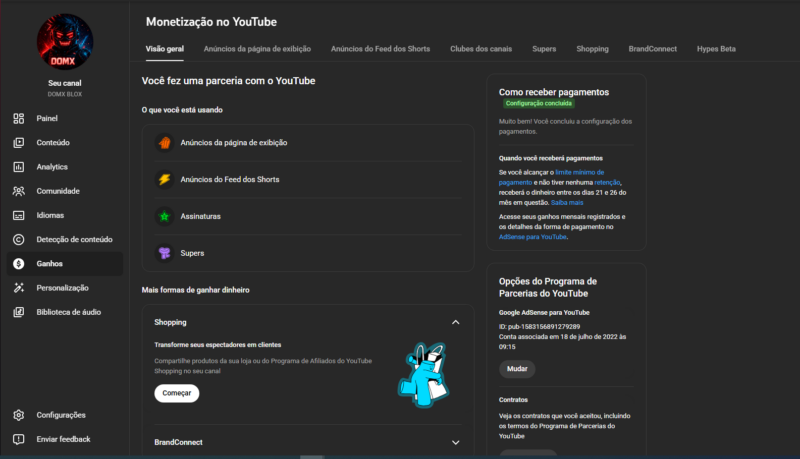
Task: Click the Começar button under Shopping
Action: pyautogui.click(x=177, y=393)
